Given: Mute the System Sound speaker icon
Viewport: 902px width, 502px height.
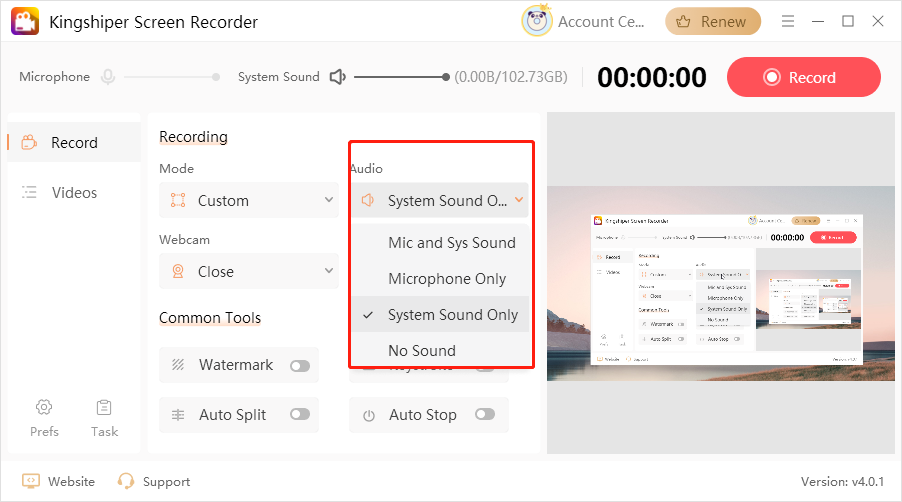Looking at the screenshot, I should click(x=338, y=76).
